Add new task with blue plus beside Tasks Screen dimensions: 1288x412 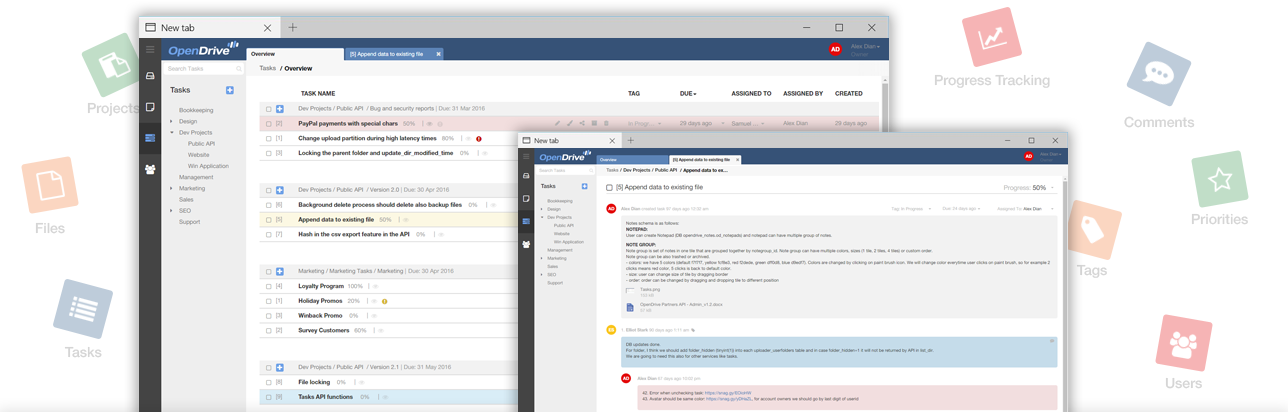tap(230, 91)
